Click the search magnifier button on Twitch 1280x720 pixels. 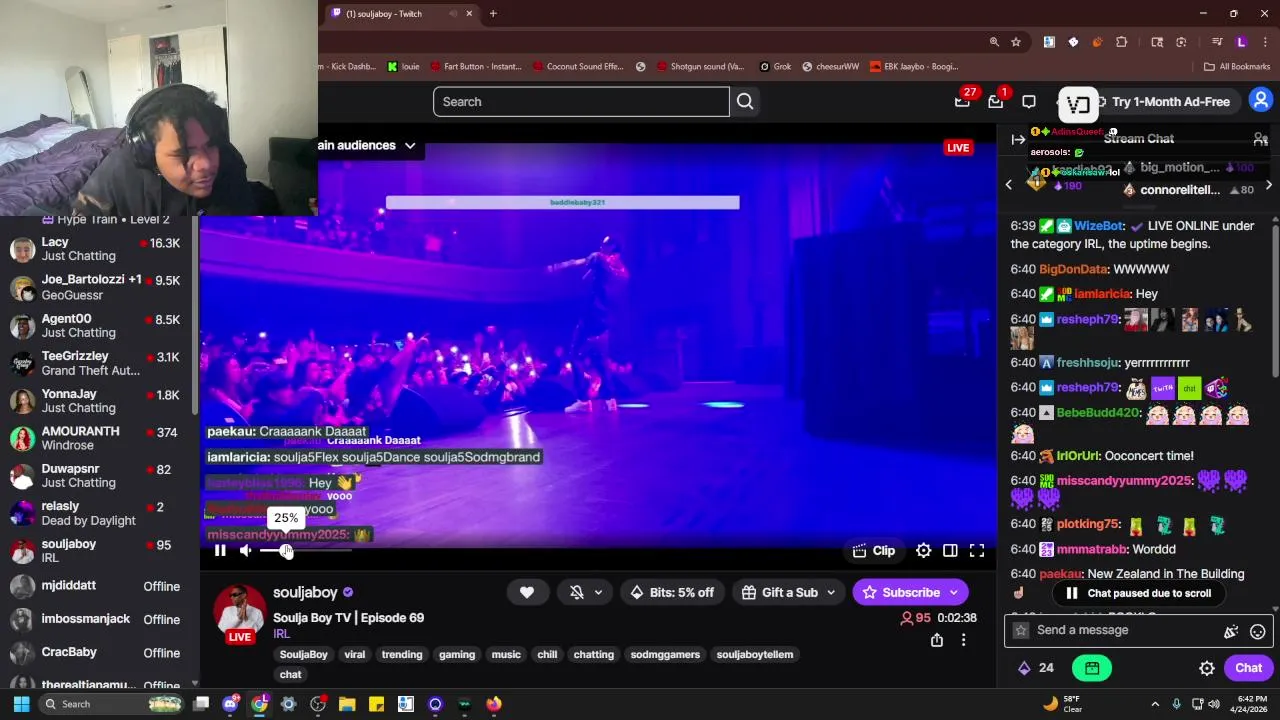pos(745,101)
